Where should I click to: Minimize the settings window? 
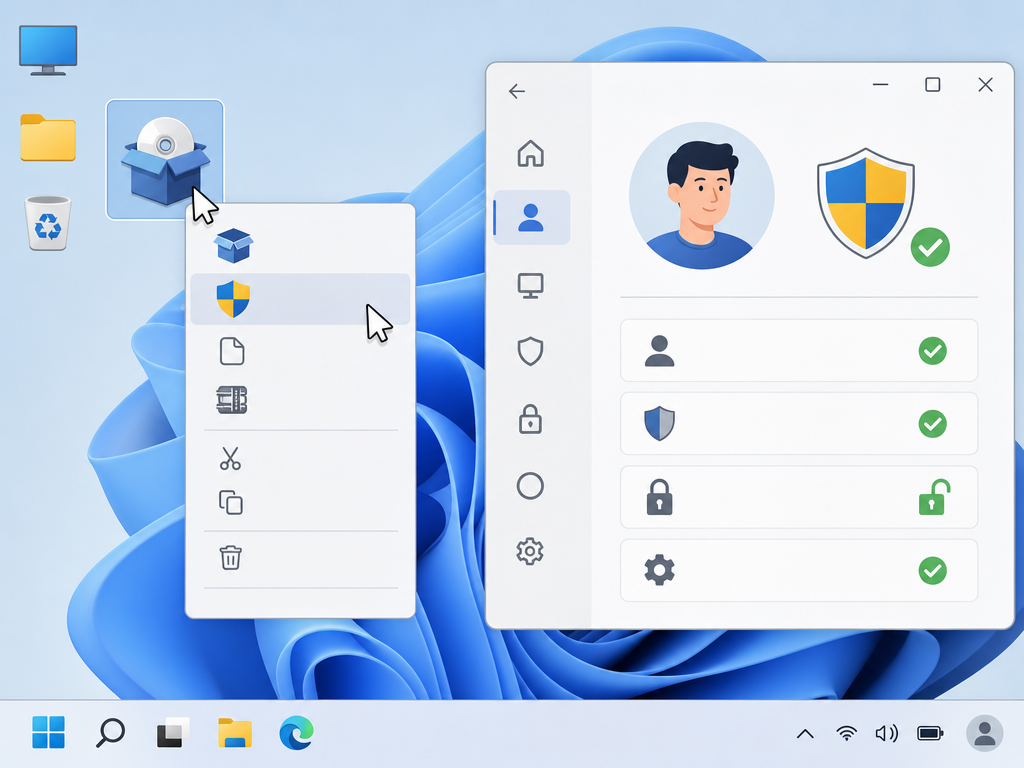coord(880,85)
